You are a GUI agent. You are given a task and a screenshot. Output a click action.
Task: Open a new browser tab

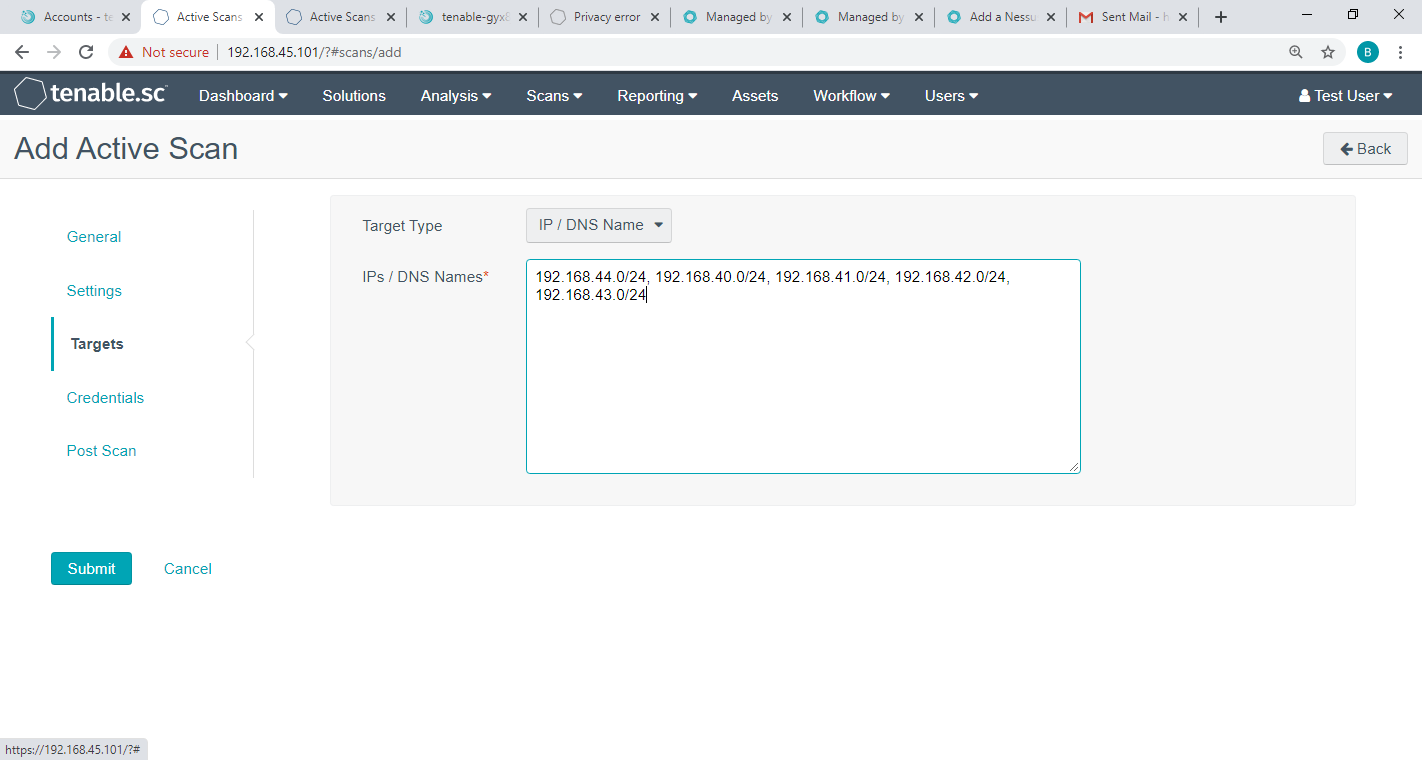(1220, 17)
